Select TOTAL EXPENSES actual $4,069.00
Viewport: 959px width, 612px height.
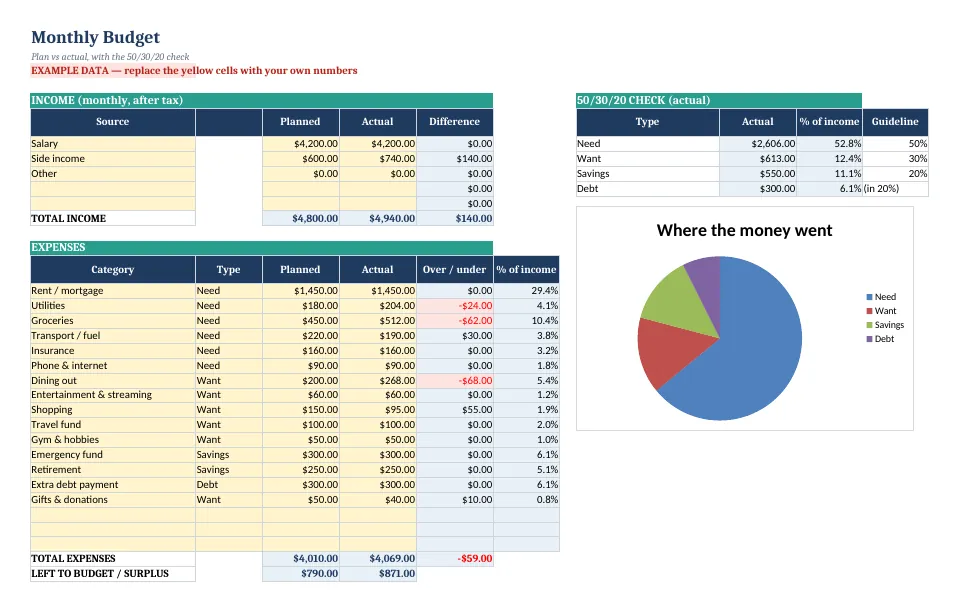pos(378,558)
